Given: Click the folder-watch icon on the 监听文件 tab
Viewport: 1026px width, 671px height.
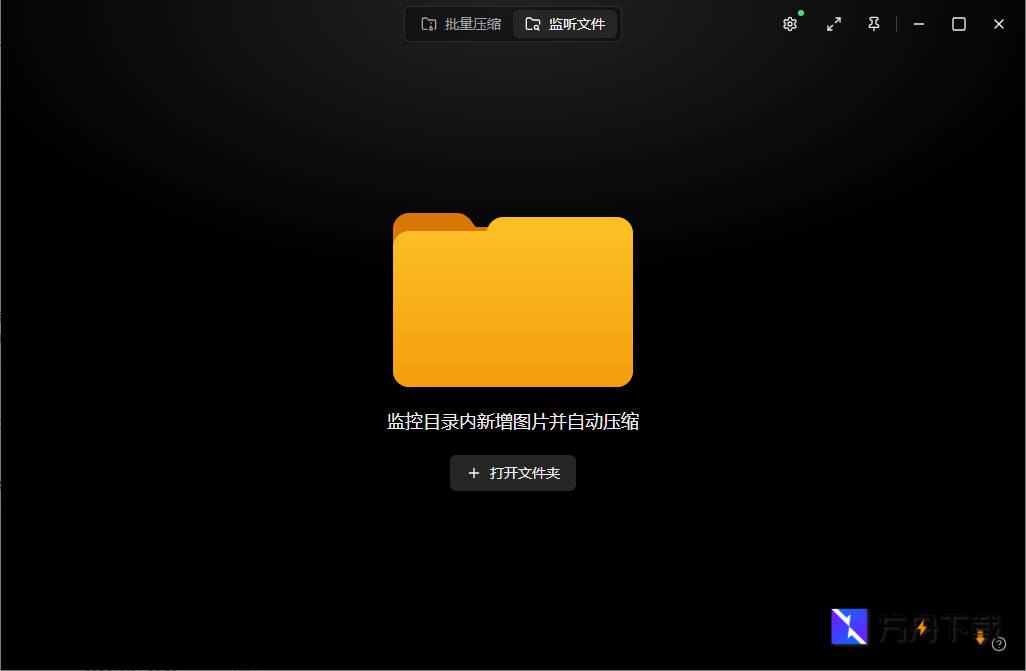Looking at the screenshot, I should [x=534, y=23].
